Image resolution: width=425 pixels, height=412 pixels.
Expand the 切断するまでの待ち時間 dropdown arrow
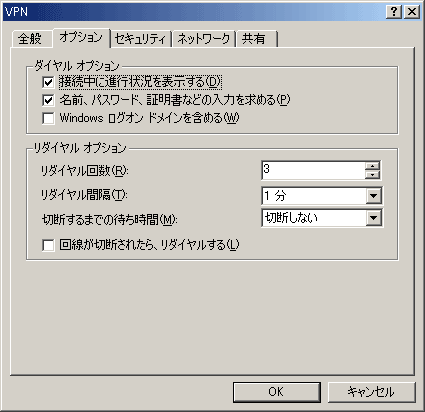coord(373,218)
